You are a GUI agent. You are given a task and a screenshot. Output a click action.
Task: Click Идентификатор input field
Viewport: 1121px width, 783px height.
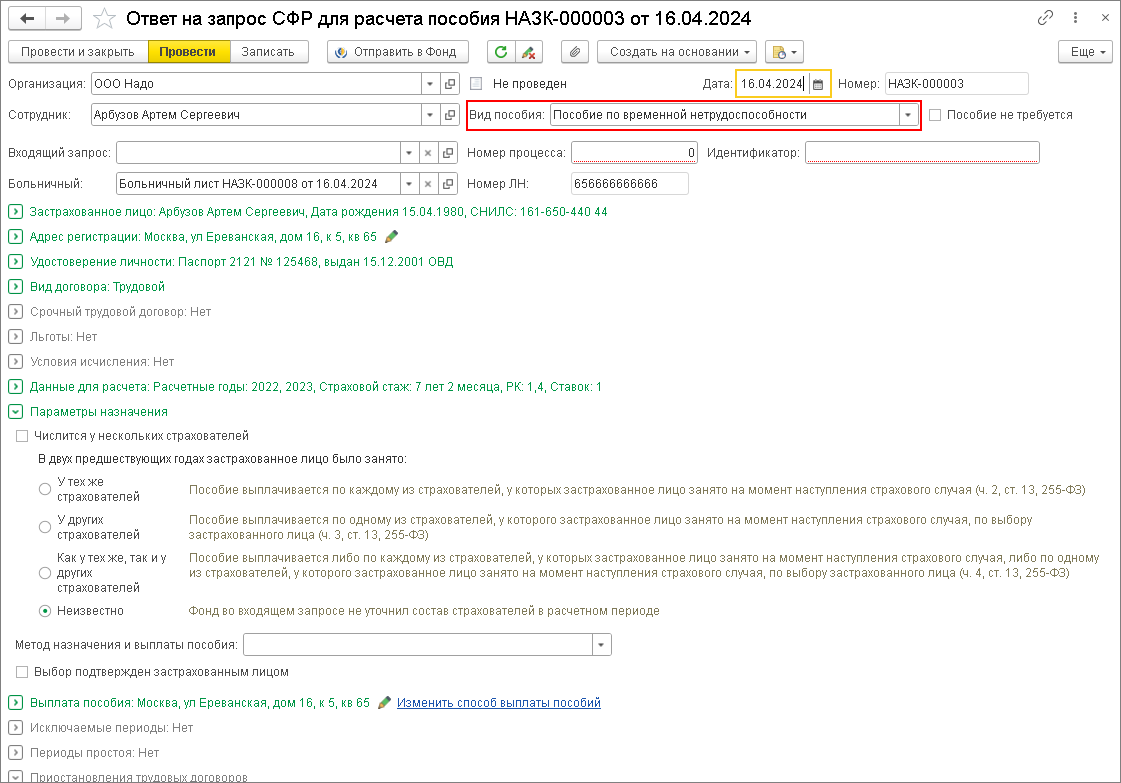coord(922,152)
